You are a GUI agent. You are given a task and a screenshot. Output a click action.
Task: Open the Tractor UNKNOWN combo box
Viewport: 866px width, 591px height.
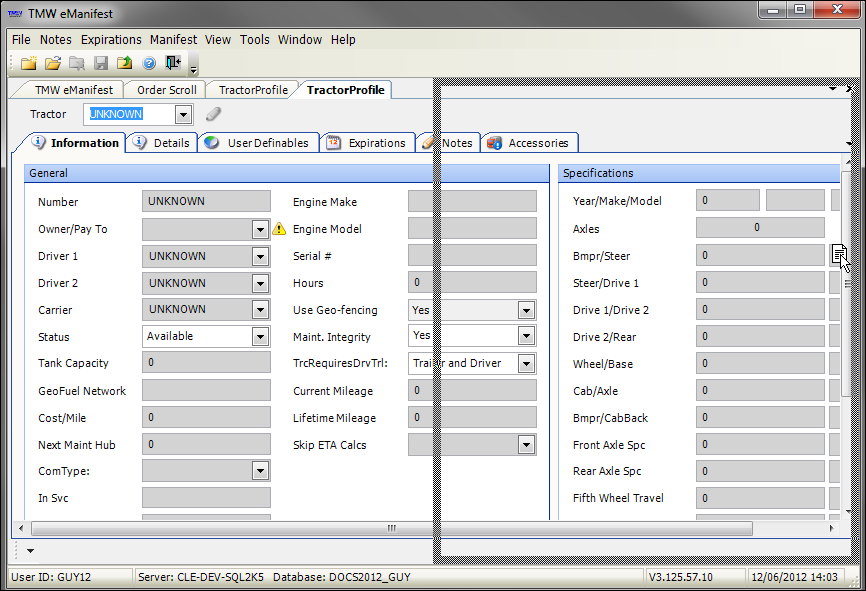tap(182, 115)
